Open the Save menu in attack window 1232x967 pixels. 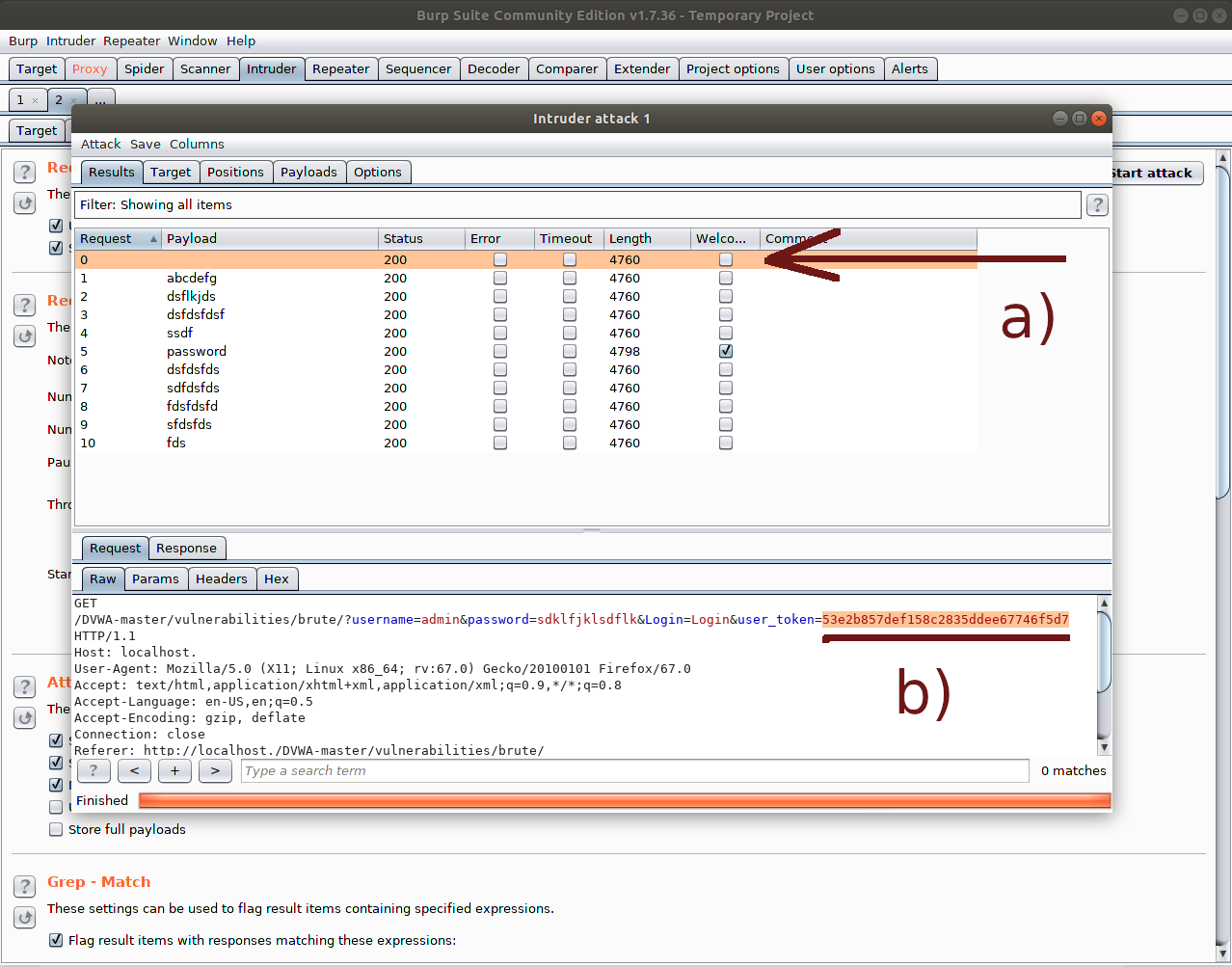[146, 144]
